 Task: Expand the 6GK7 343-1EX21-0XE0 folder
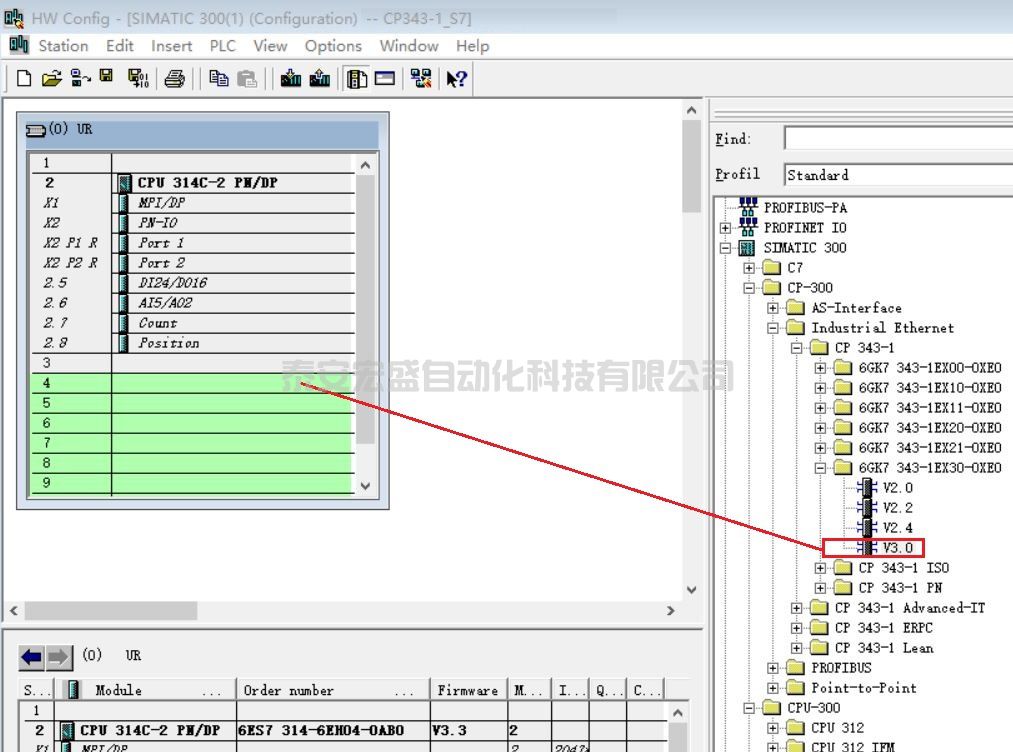pyautogui.click(x=821, y=448)
